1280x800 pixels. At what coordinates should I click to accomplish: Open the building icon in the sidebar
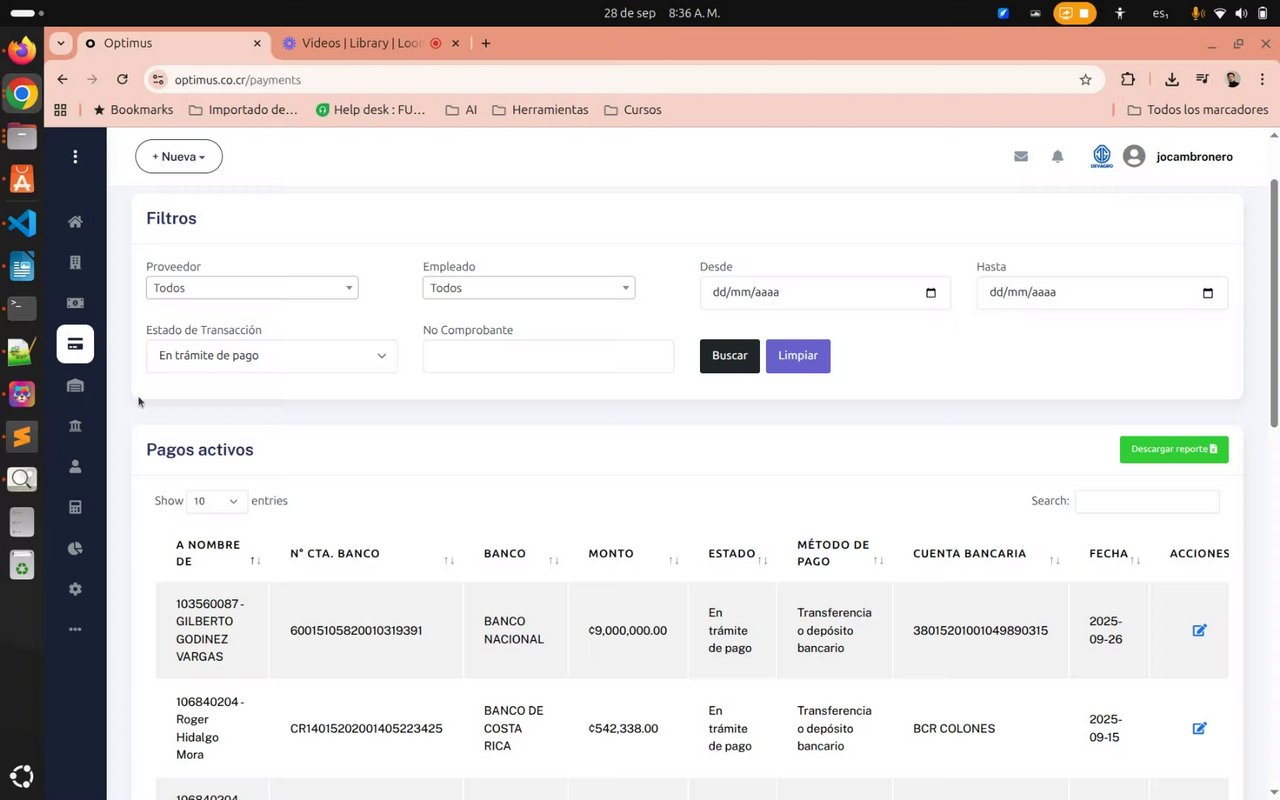point(75,262)
